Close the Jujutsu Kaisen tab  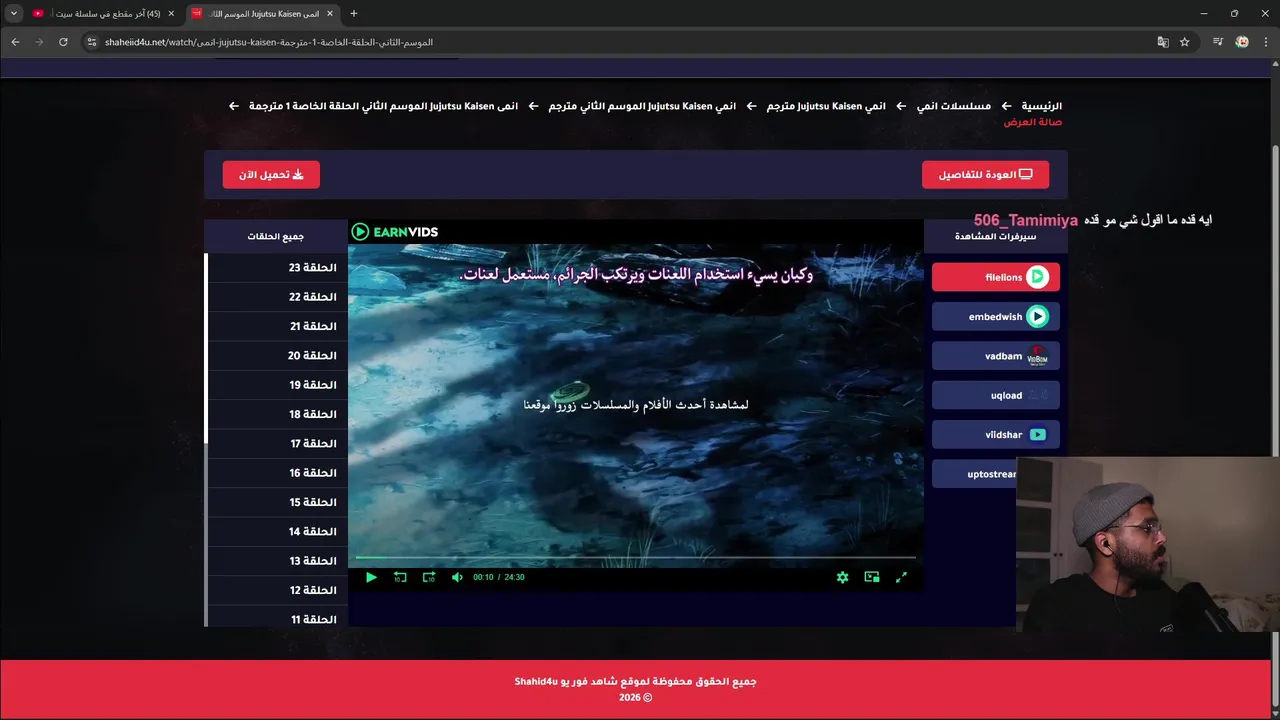(x=331, y=14)
